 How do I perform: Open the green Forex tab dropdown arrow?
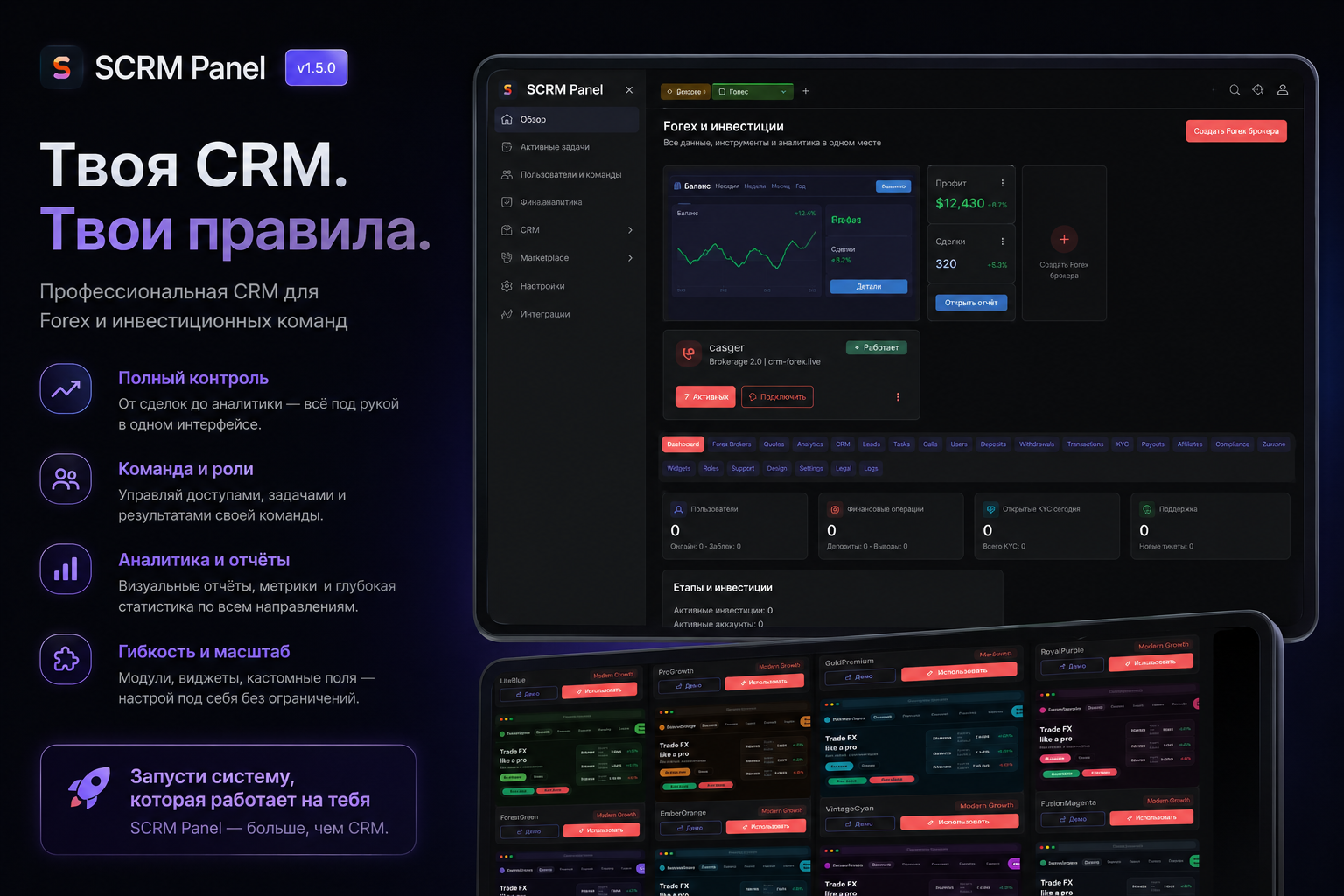(x=783, y=92)
